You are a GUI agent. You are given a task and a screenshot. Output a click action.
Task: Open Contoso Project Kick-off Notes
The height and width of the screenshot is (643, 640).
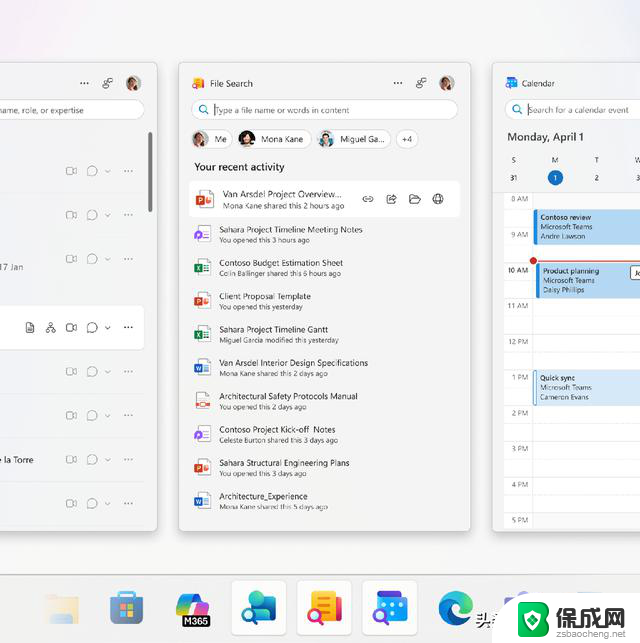(x=324, y=434)
